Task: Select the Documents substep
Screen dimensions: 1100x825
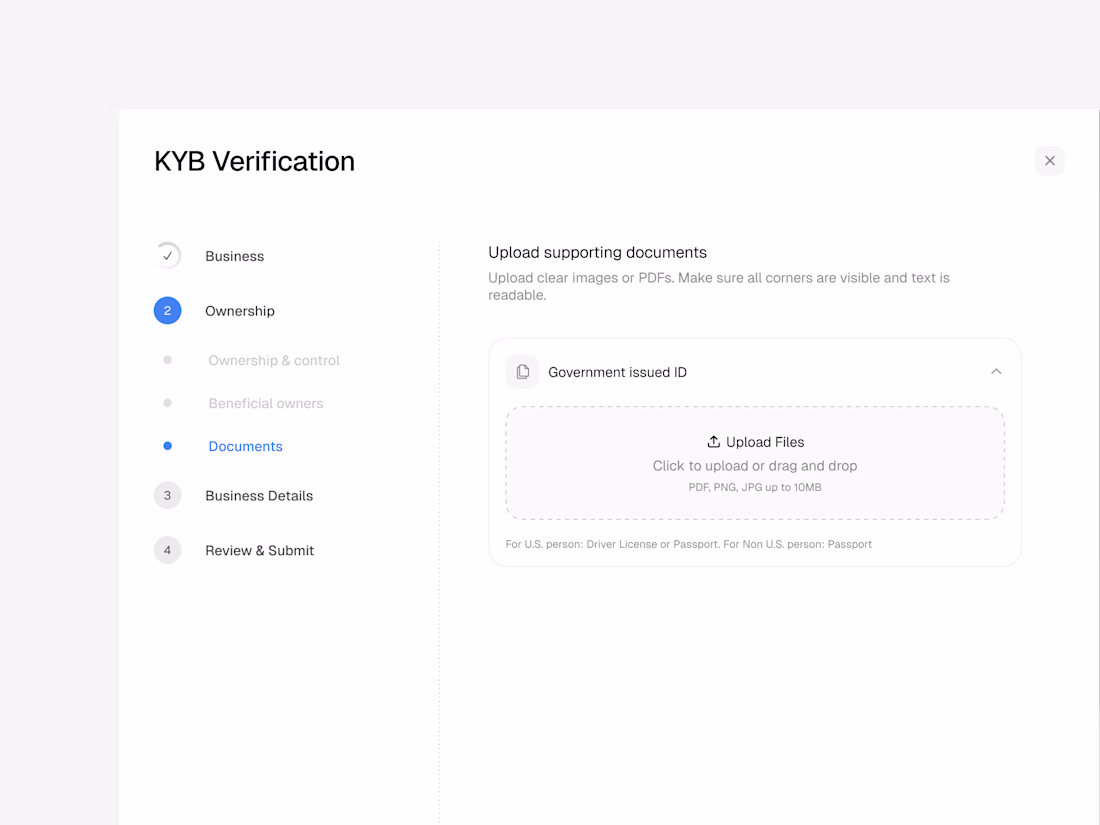Action: click(245, 446)
